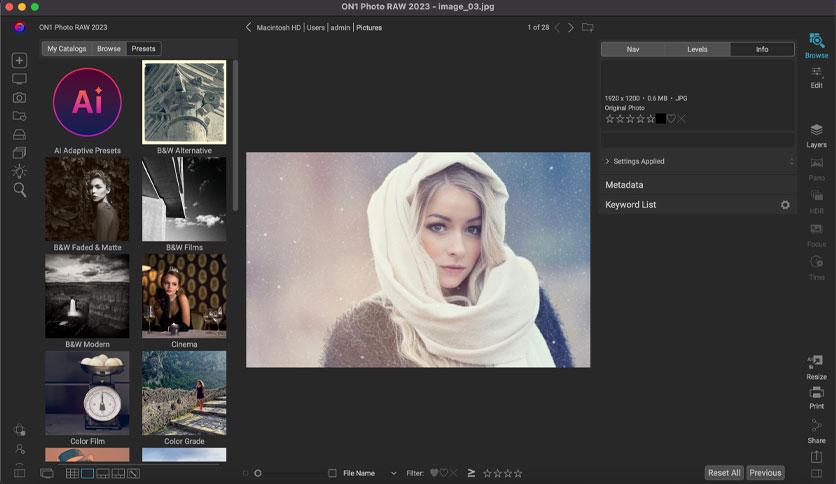Image resolution: width=836 pixels, height=484 pixels.
Task: Switch to Browse tab in left panel
Action: point(109,49)
